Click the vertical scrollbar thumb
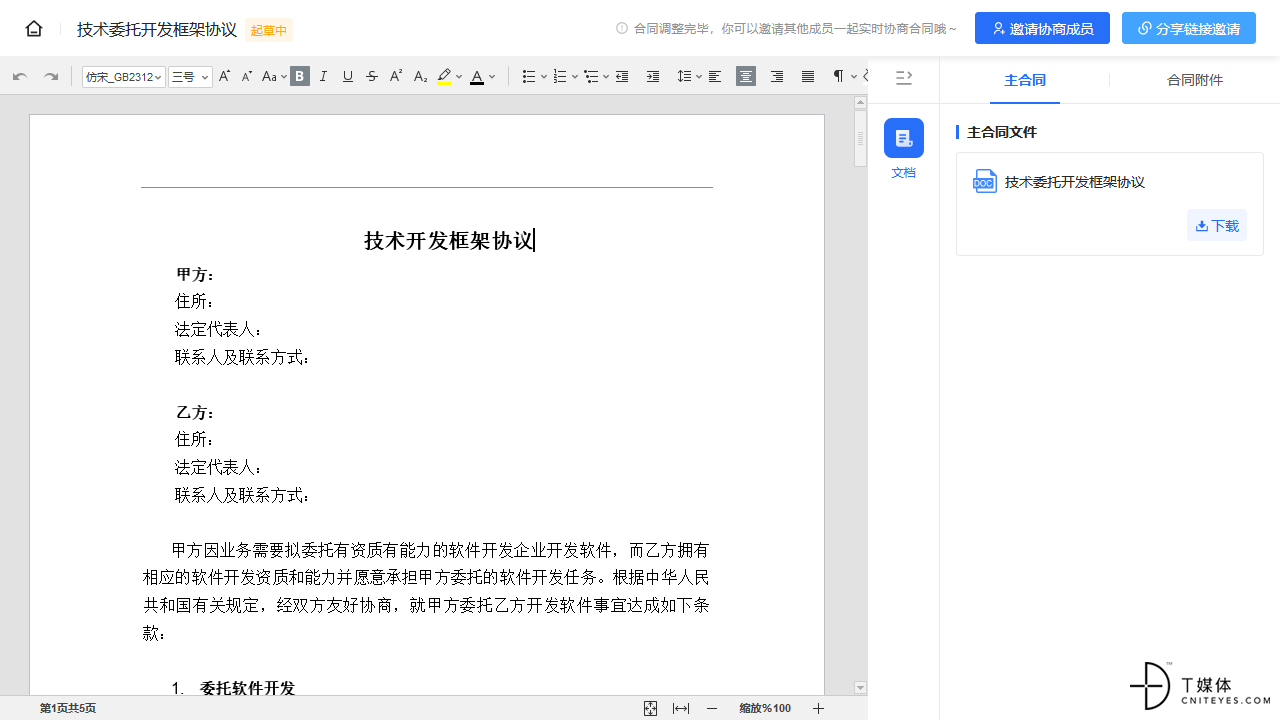This screenshot has width=1280, height=720. (860, 139)
